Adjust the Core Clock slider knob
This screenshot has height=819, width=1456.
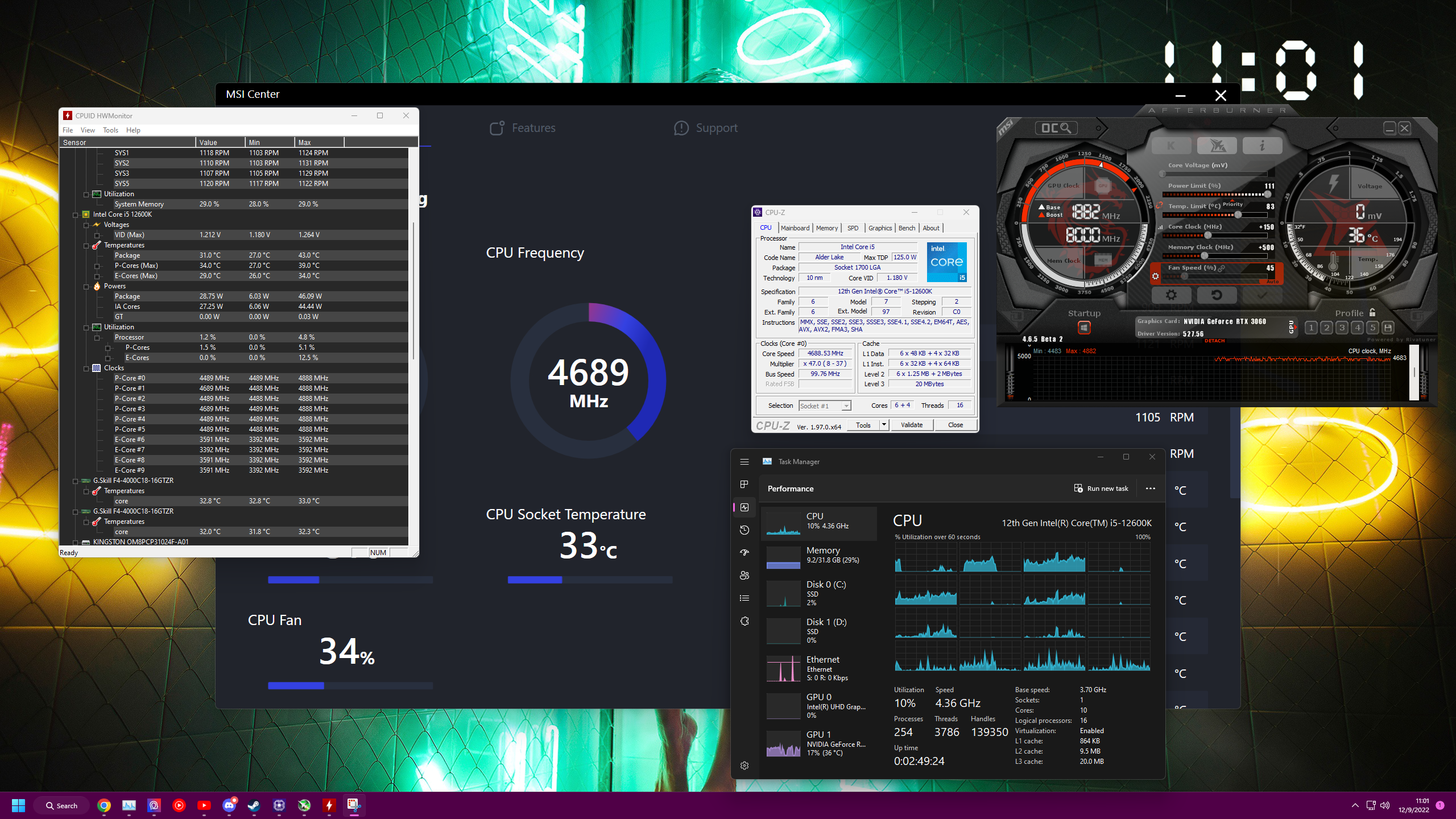(x=1207, y=235)
